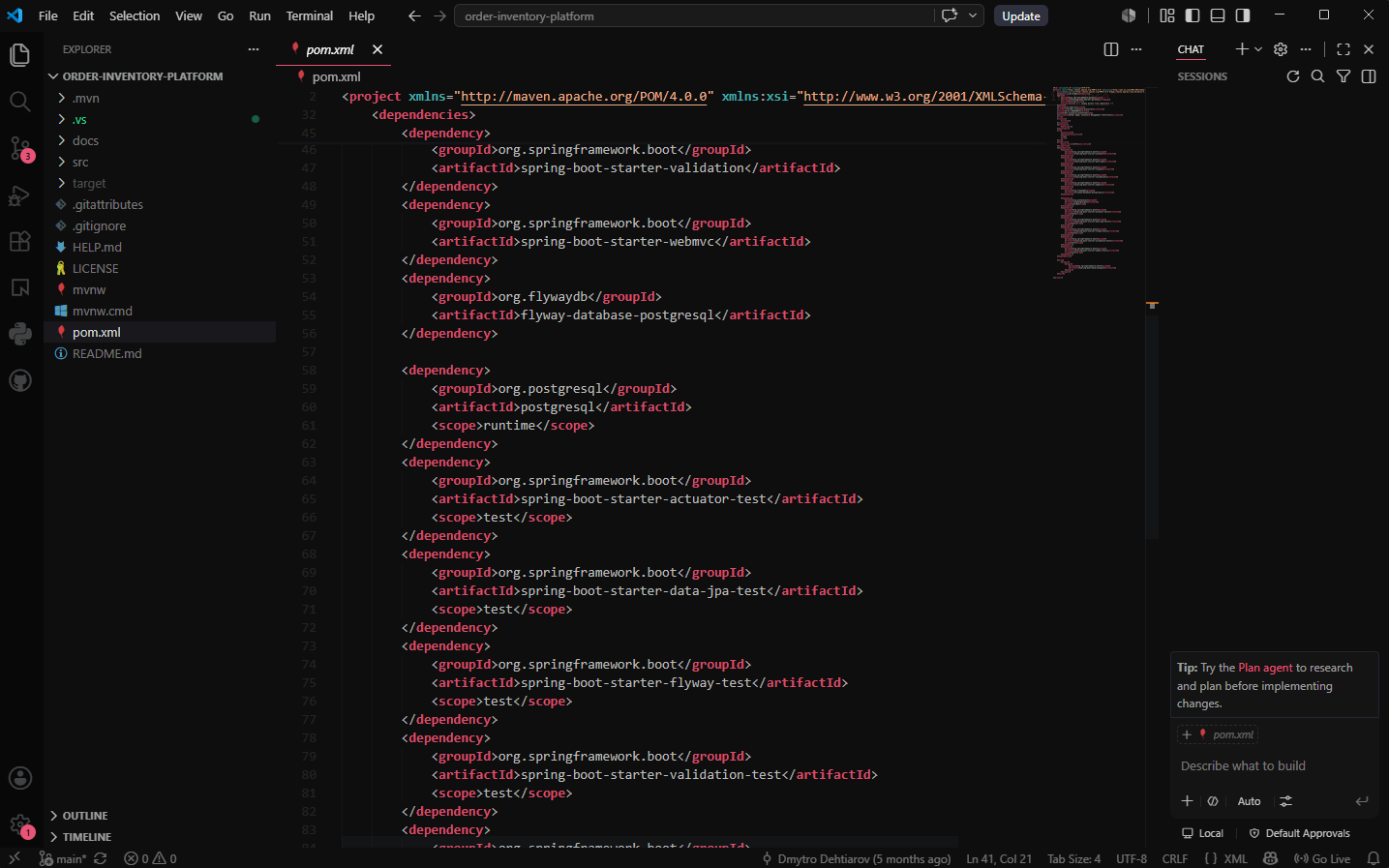Open the Extensions view

(x=19, y=241)
